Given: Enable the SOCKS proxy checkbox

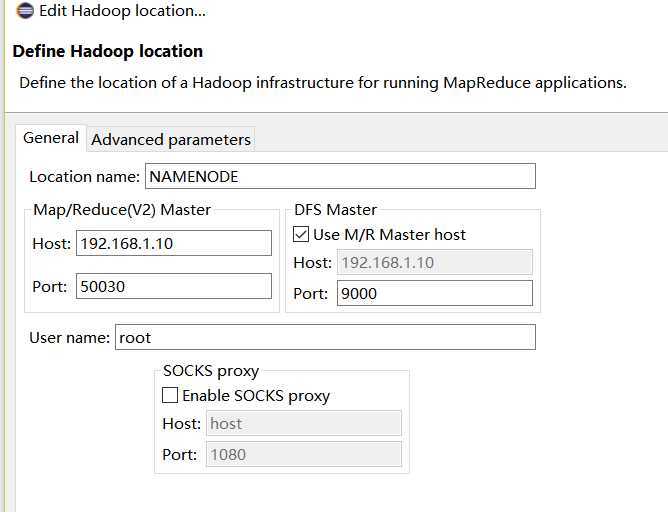Looking at the screenshot, I should pos(170,396).
